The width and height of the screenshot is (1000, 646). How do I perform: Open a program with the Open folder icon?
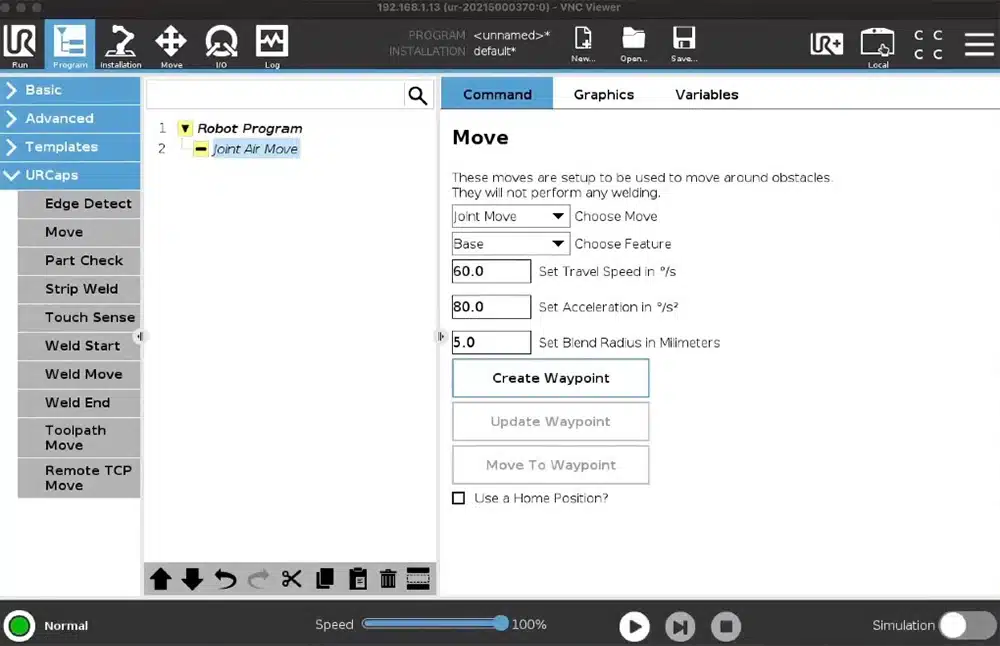633,44
